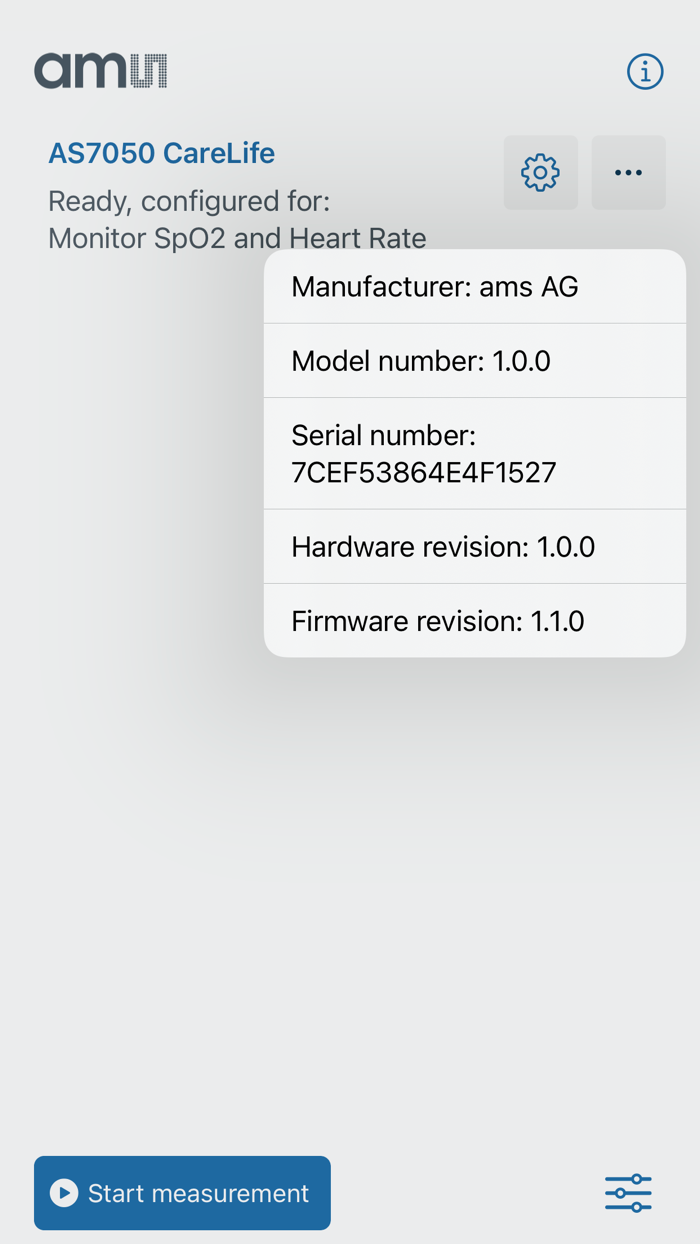Open the sliders adjustment icon

click(628, 1193)
